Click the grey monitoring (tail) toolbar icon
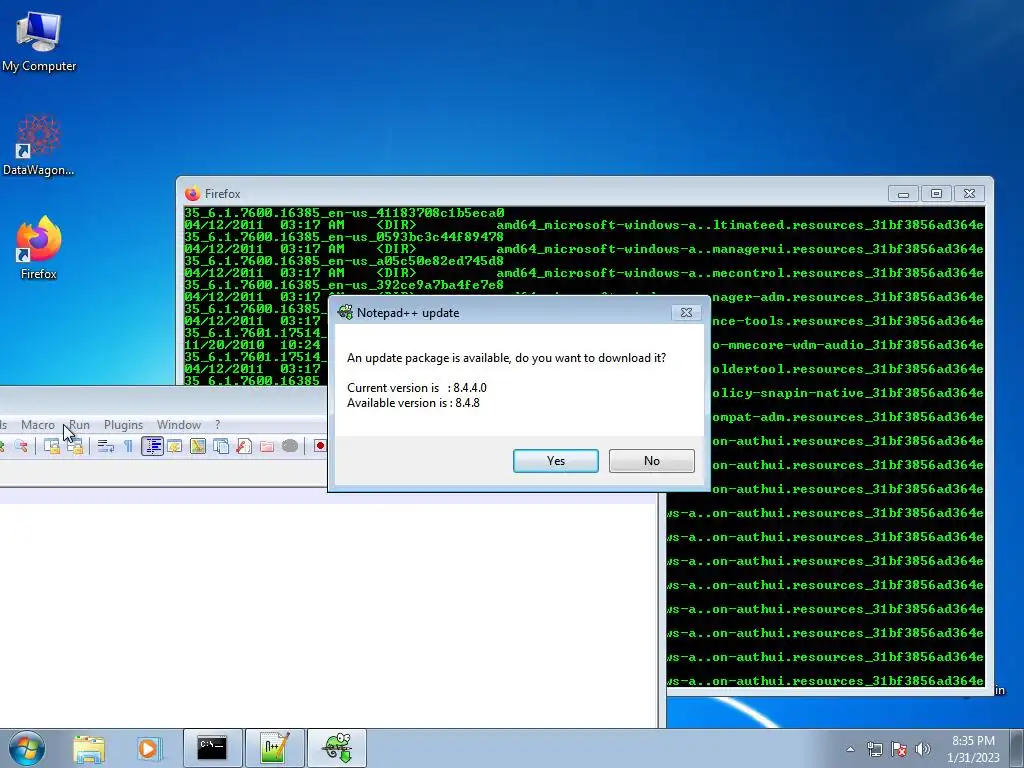 tap(290, 446)
